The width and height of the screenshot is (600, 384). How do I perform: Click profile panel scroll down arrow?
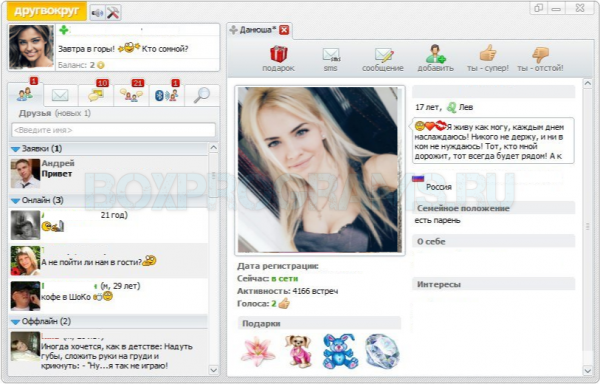pos(587,370)
